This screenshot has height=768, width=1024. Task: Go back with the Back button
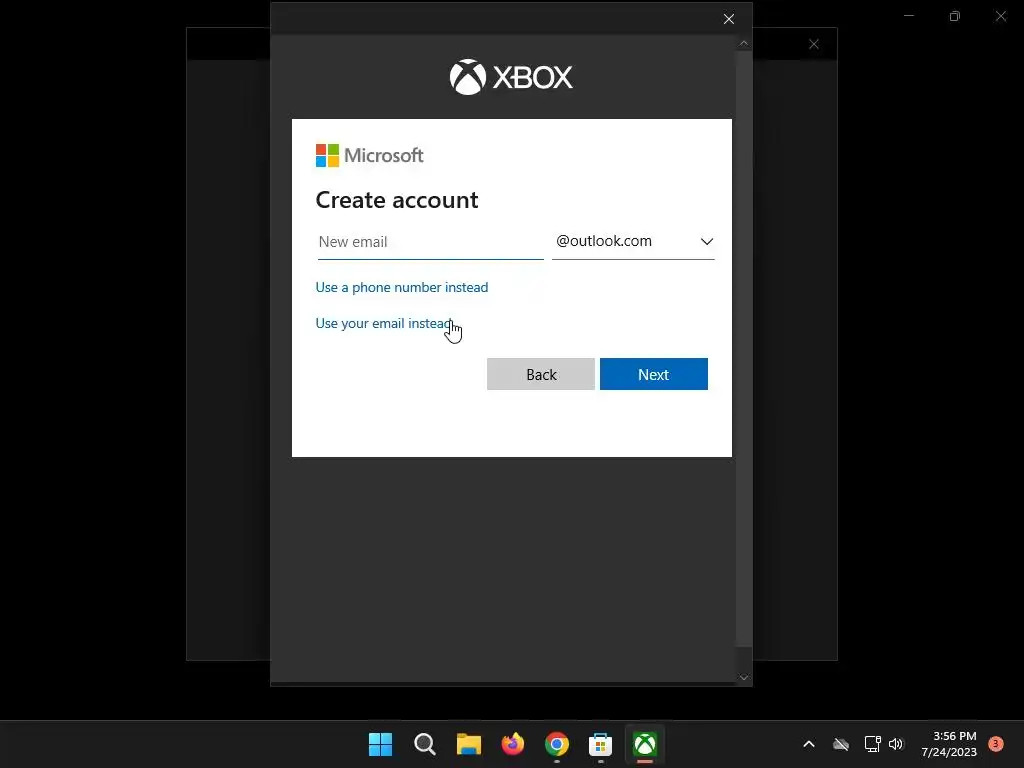click(541, 374)
